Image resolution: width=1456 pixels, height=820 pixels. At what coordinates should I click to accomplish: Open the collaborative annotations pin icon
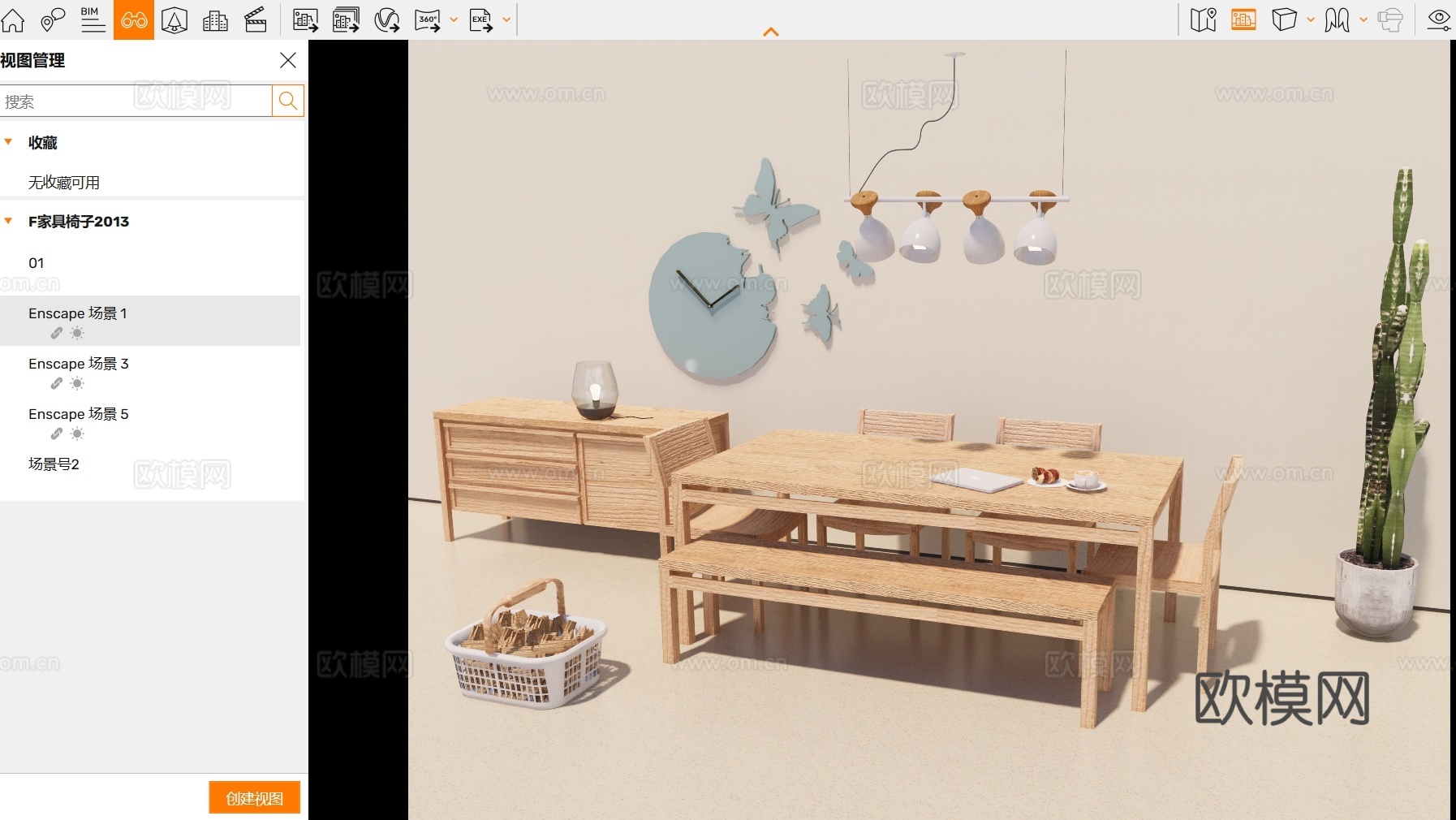pyautogui.click(x=53, y=19)
